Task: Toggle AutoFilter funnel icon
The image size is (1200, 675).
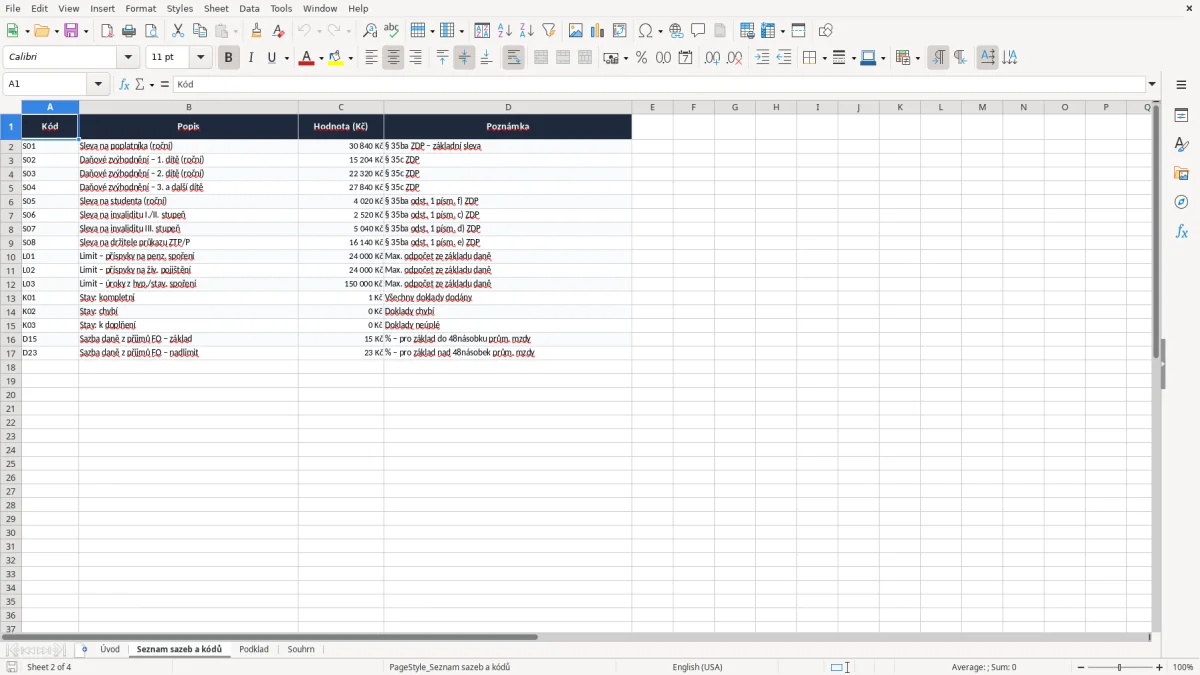Action: tap(549, 31)
